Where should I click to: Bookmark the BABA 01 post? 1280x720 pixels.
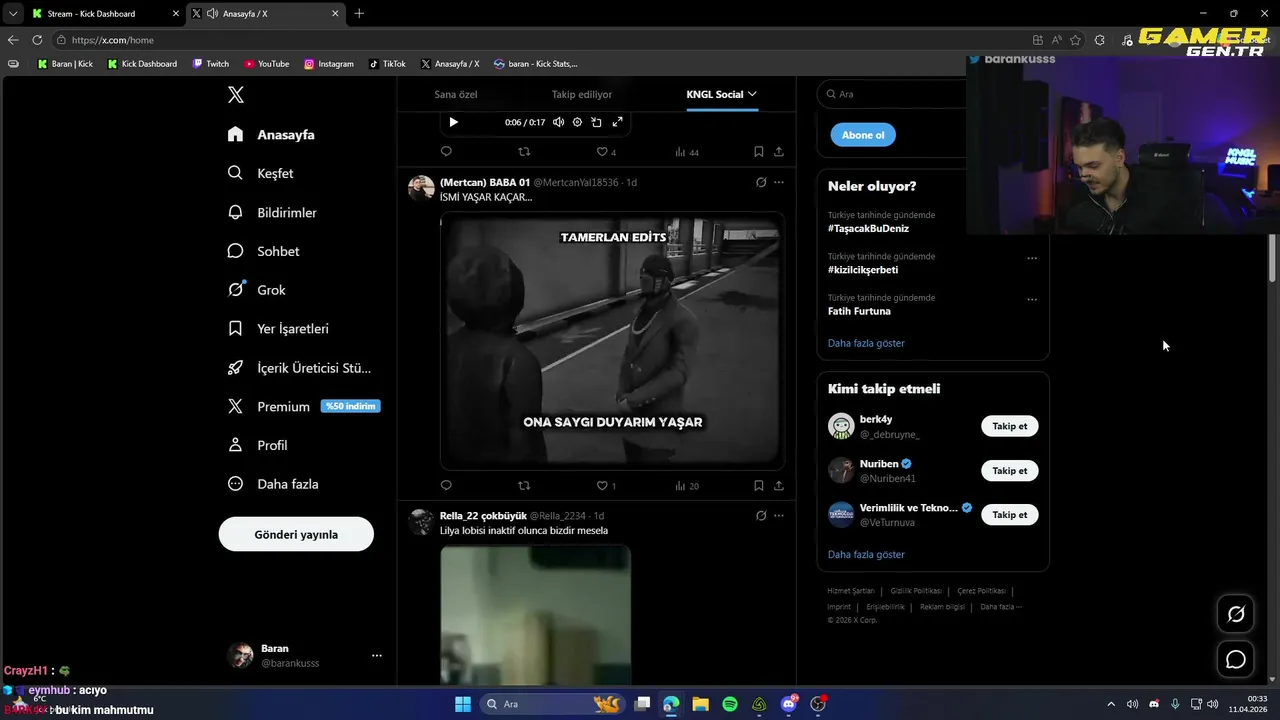tap(758, 486)
